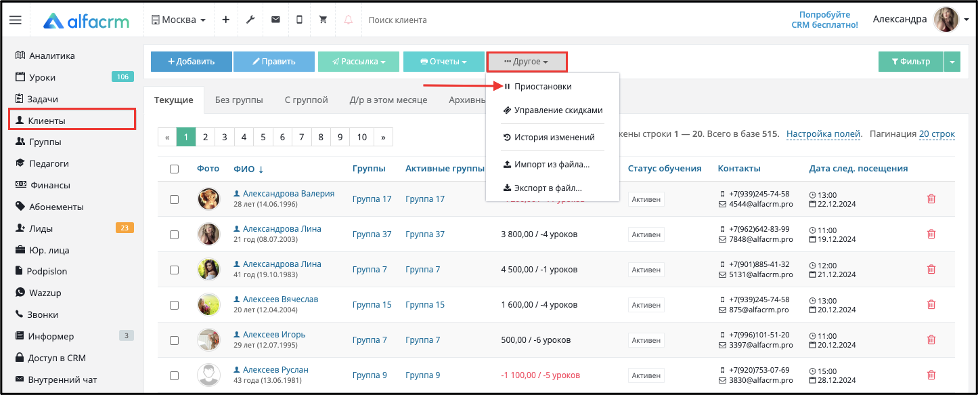Check the box for Алексеев Вячеслав
Viewport: 979px width, 395px height.
click(174, 305)
